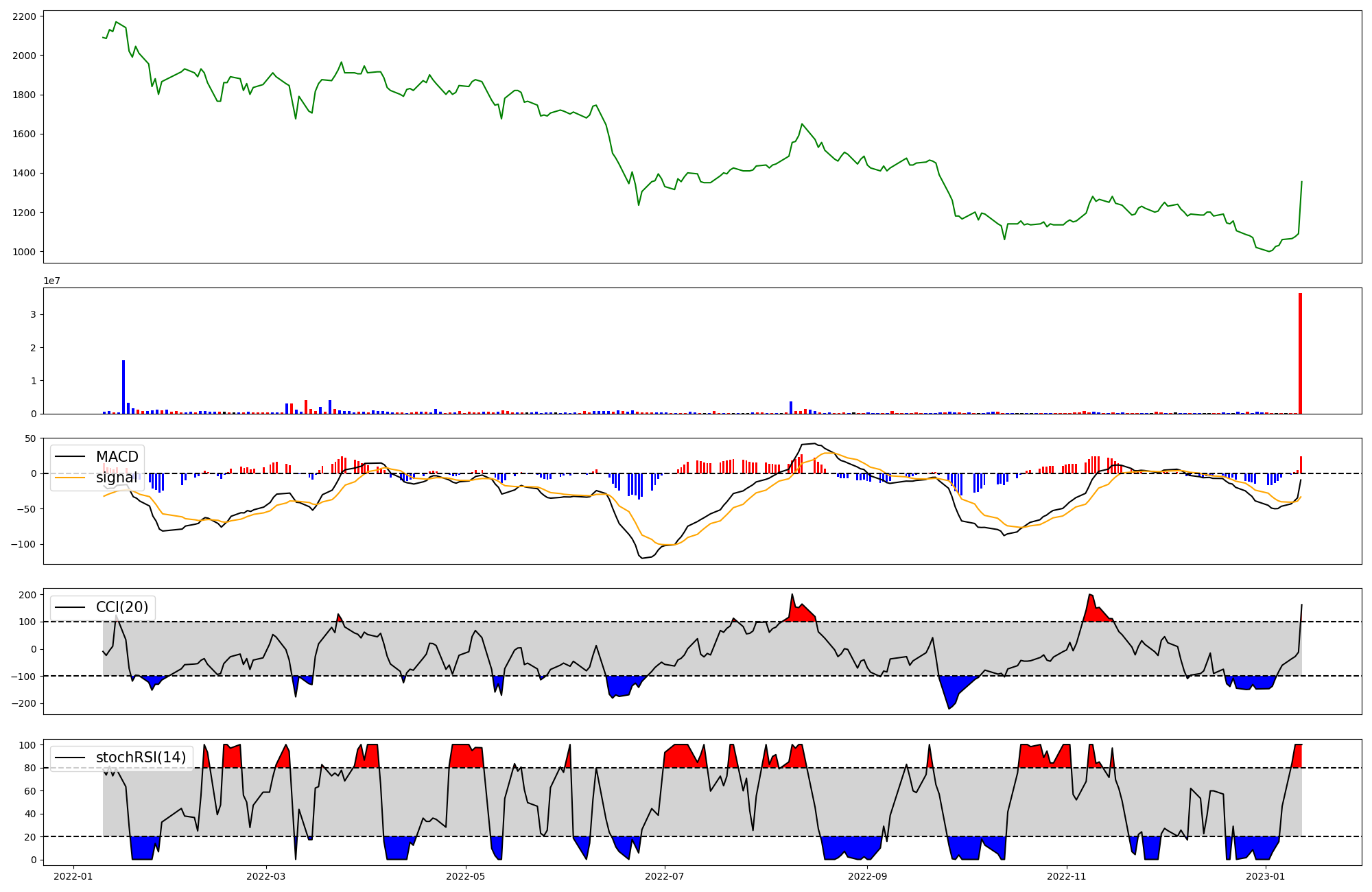Click the tall blue volume bar in January 2022
Viewport: 1372px width, 892px height.
(123, 387)
